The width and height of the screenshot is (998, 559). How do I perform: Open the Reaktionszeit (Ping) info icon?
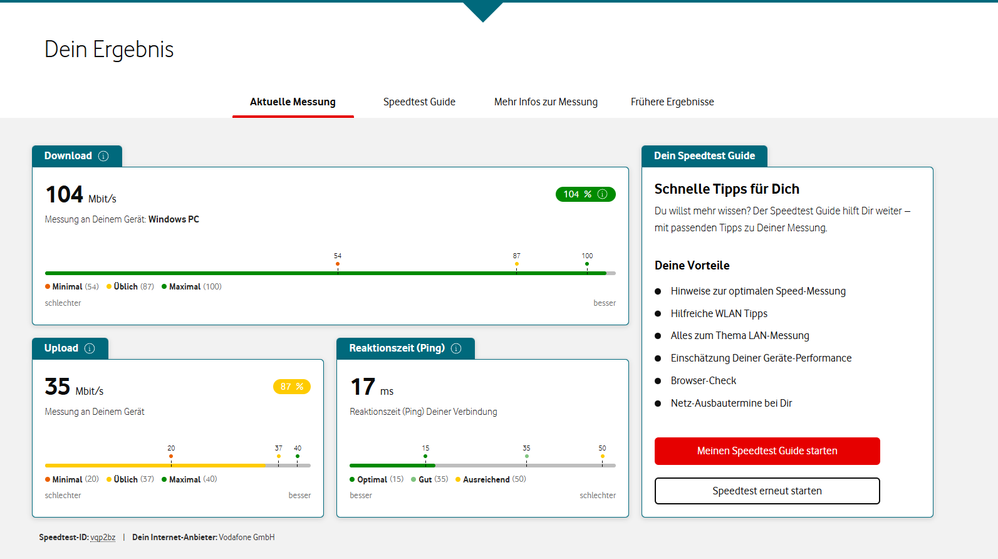click(456, 348)
